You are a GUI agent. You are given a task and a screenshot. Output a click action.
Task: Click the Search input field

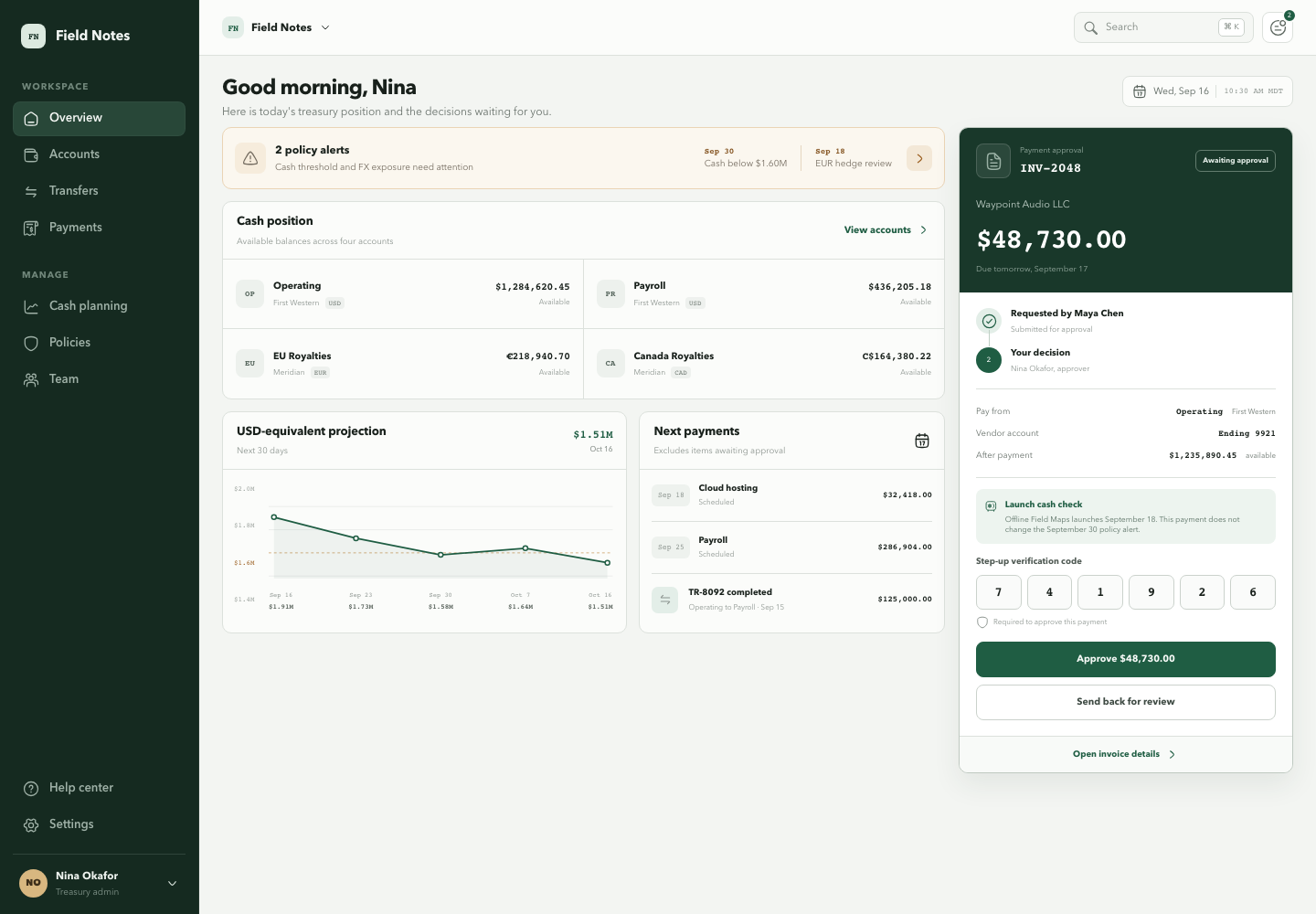tap(1163, 27)
